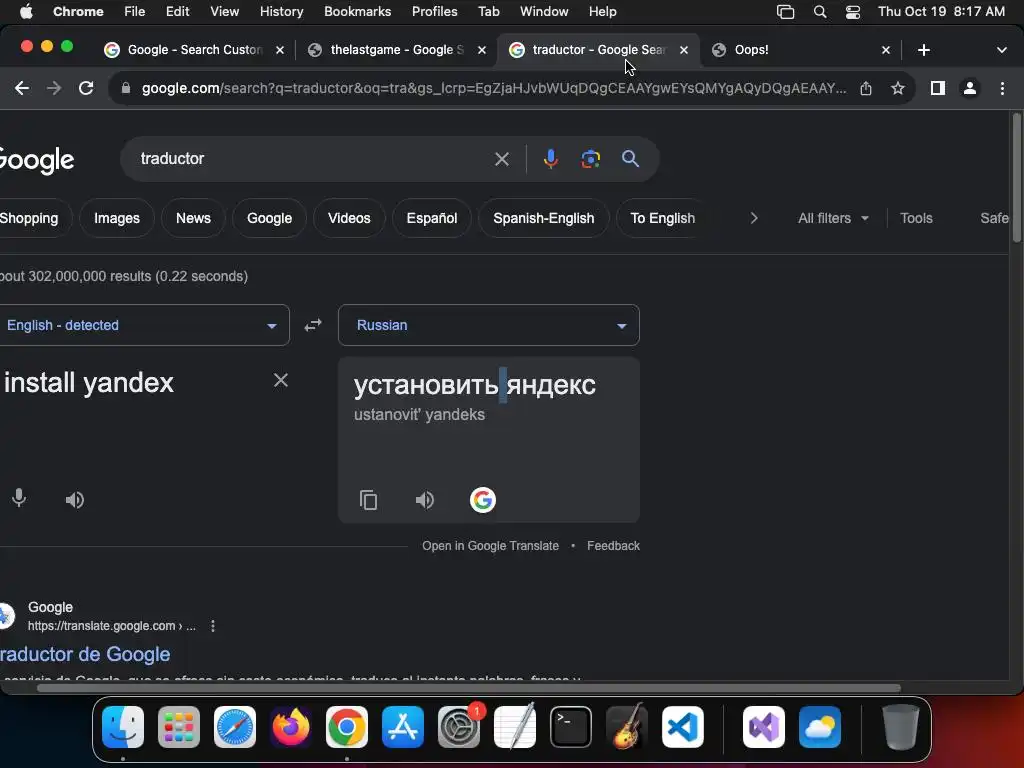Show the tab search dropdown chevron
This screenshot has width=1024, height=768.
(1001, 50)
